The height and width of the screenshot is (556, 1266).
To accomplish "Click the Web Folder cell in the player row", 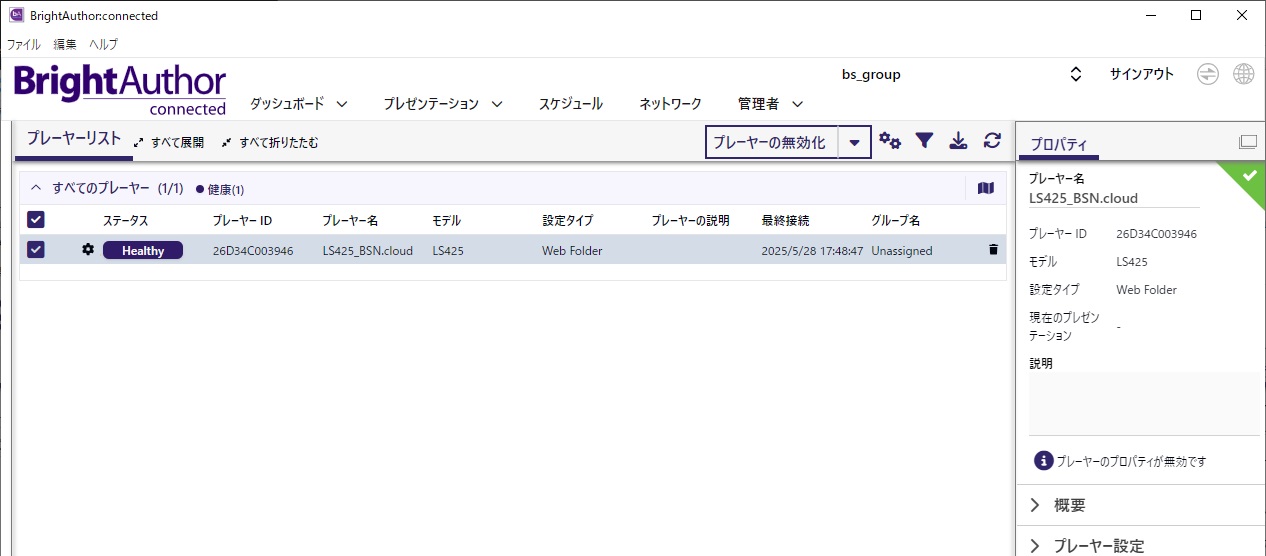I will click(572, 251).
